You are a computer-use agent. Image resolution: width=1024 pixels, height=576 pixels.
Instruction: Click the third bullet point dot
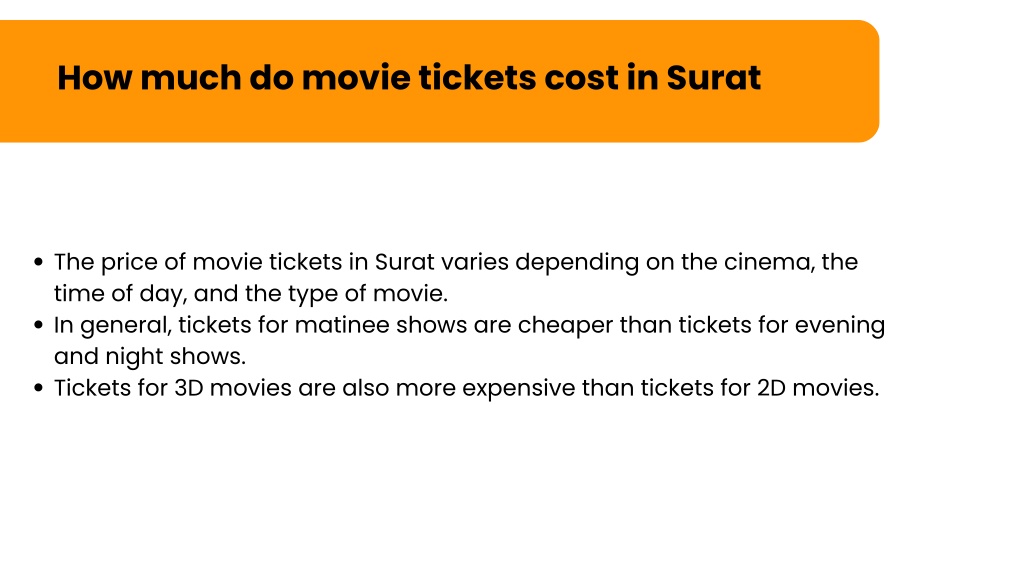coord(39,388)
